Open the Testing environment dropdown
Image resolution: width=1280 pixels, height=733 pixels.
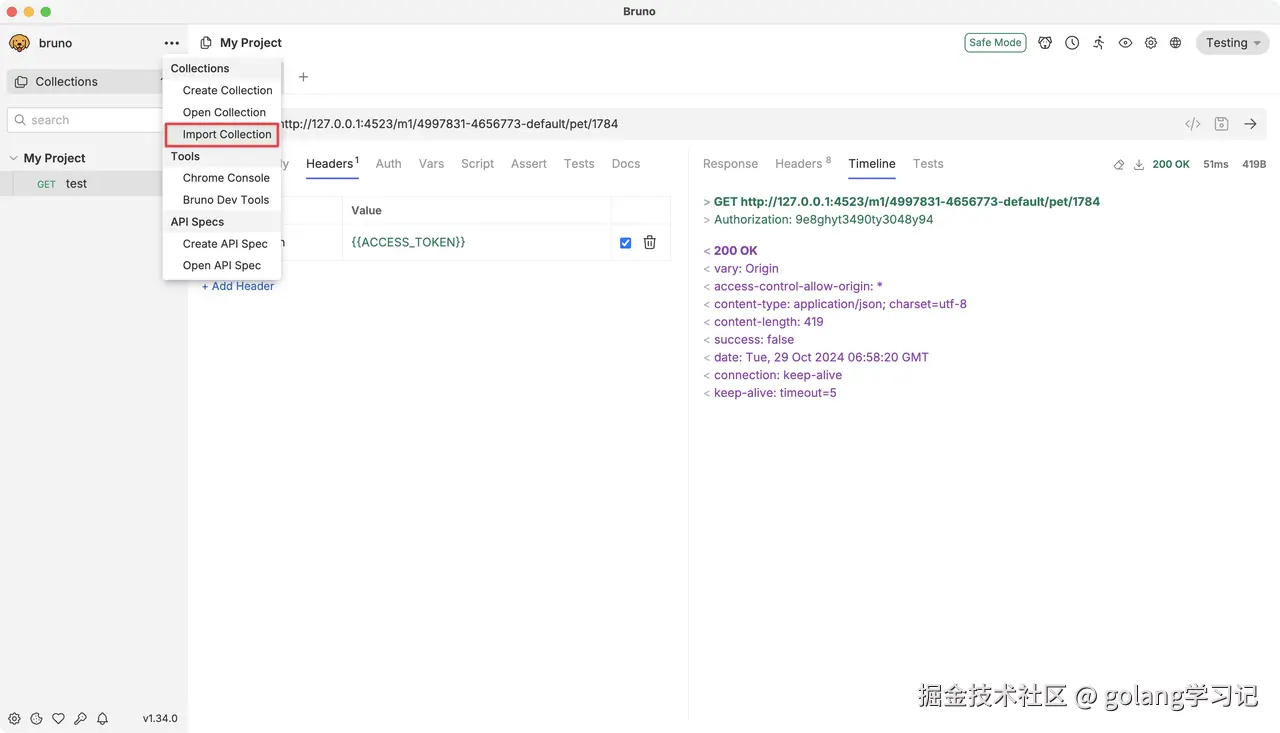[1233, 43]
